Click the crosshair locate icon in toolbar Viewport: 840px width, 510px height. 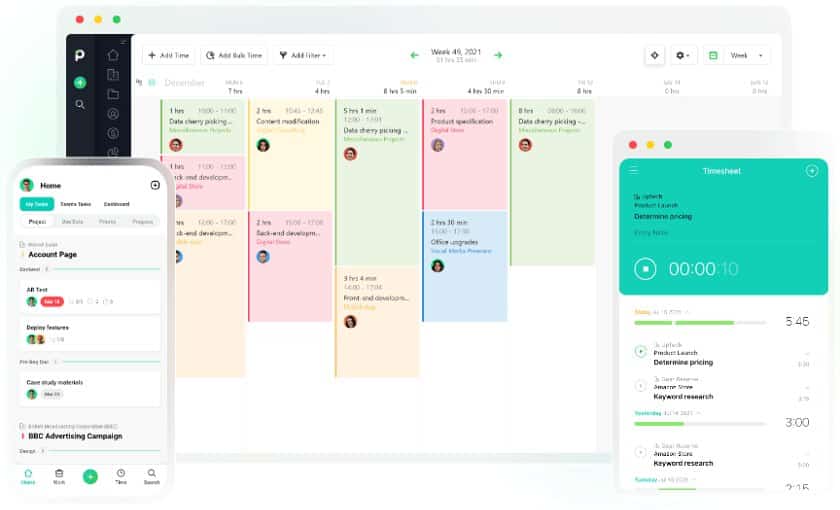655,55
